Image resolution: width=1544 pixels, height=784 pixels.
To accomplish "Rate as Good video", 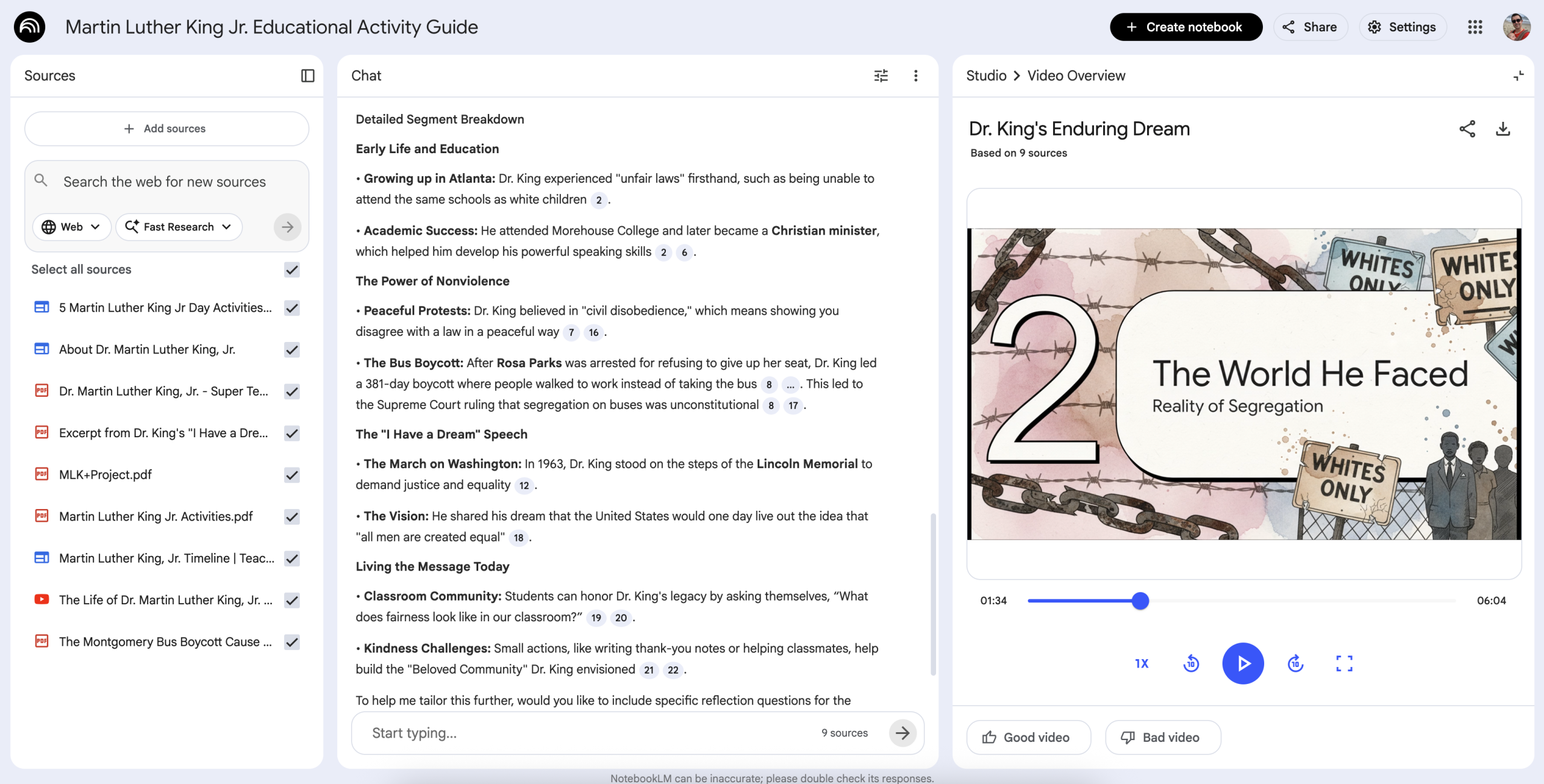I will (1028, 737).
